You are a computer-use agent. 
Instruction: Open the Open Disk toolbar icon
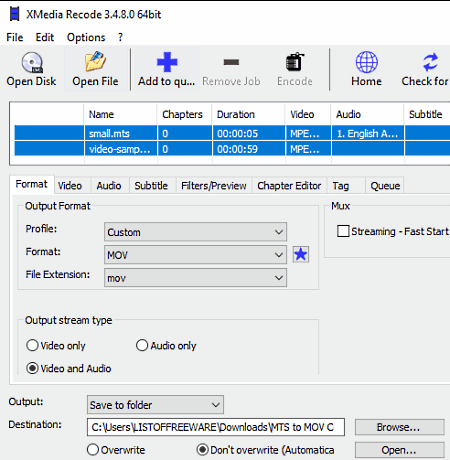32,62
